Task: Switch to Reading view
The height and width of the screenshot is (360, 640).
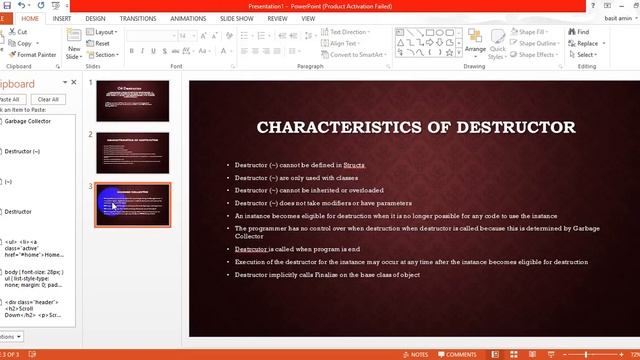Action: pyautogui.click(x=532, y=354)
